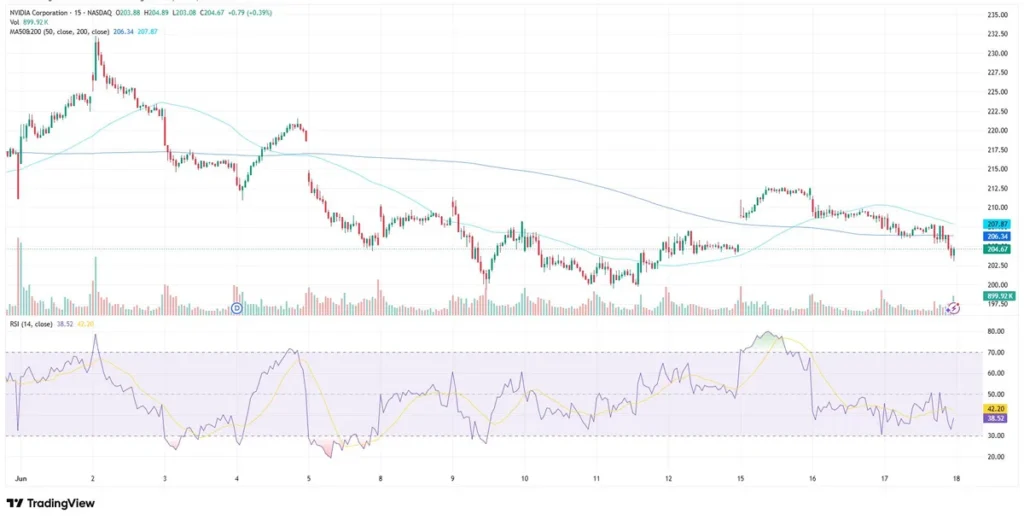This screenshot has height=520, width=1024.
Task: Click the purple 38.52 RSI tag on axis
Action: 995,417
